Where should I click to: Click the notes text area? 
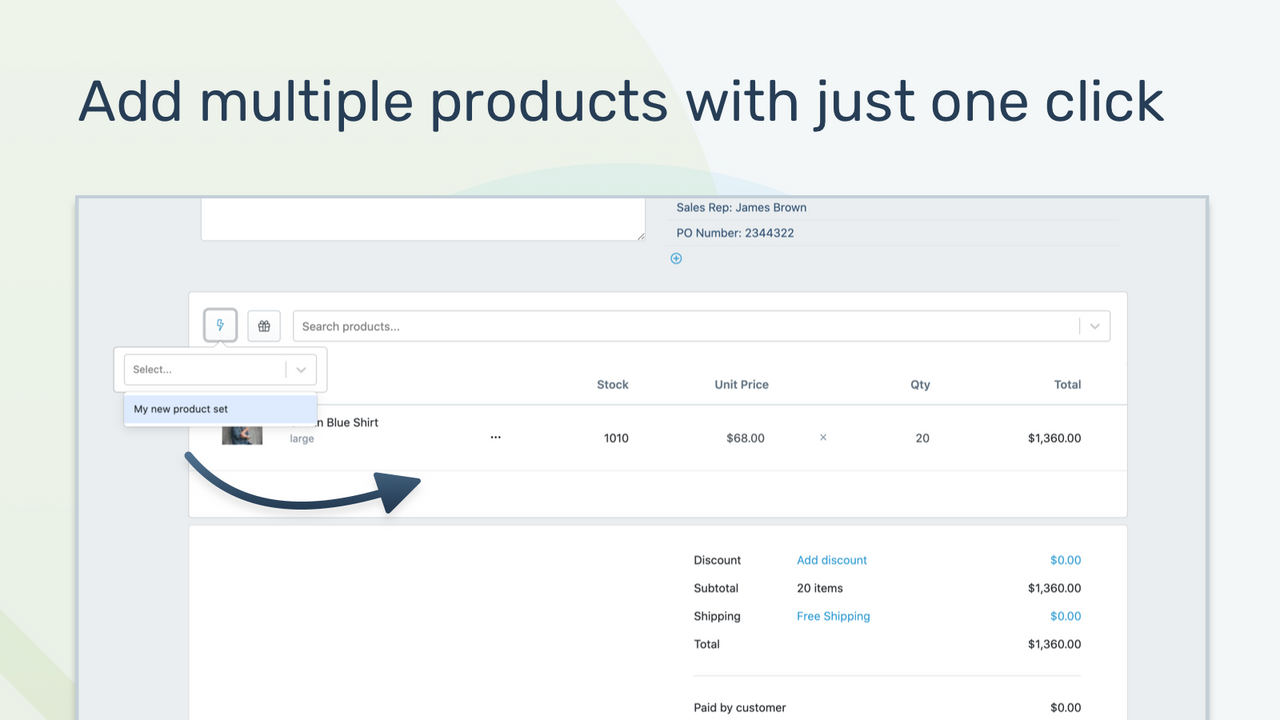click(x=423, y=219)
